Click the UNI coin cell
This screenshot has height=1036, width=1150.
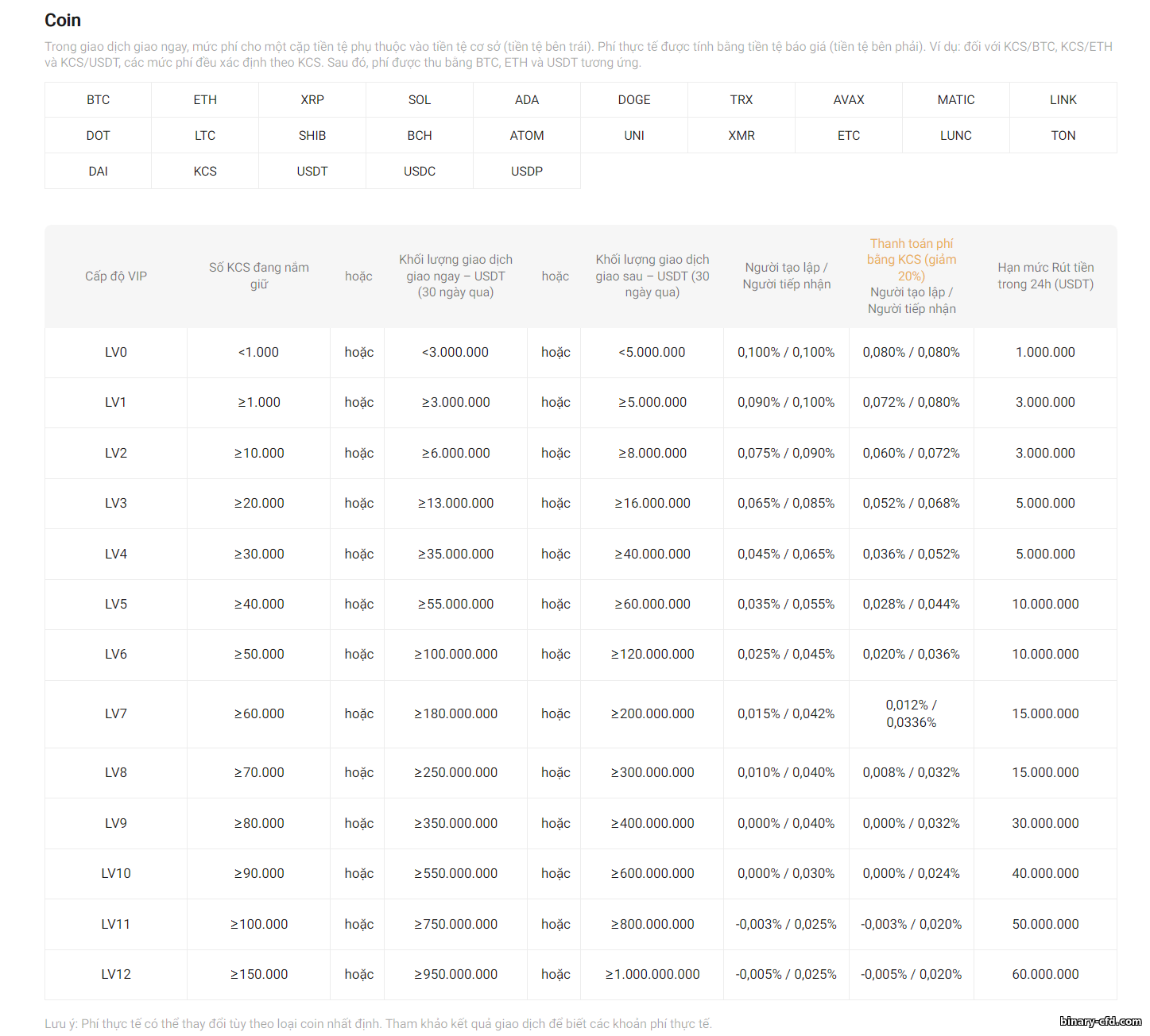(x=634, y=136)
